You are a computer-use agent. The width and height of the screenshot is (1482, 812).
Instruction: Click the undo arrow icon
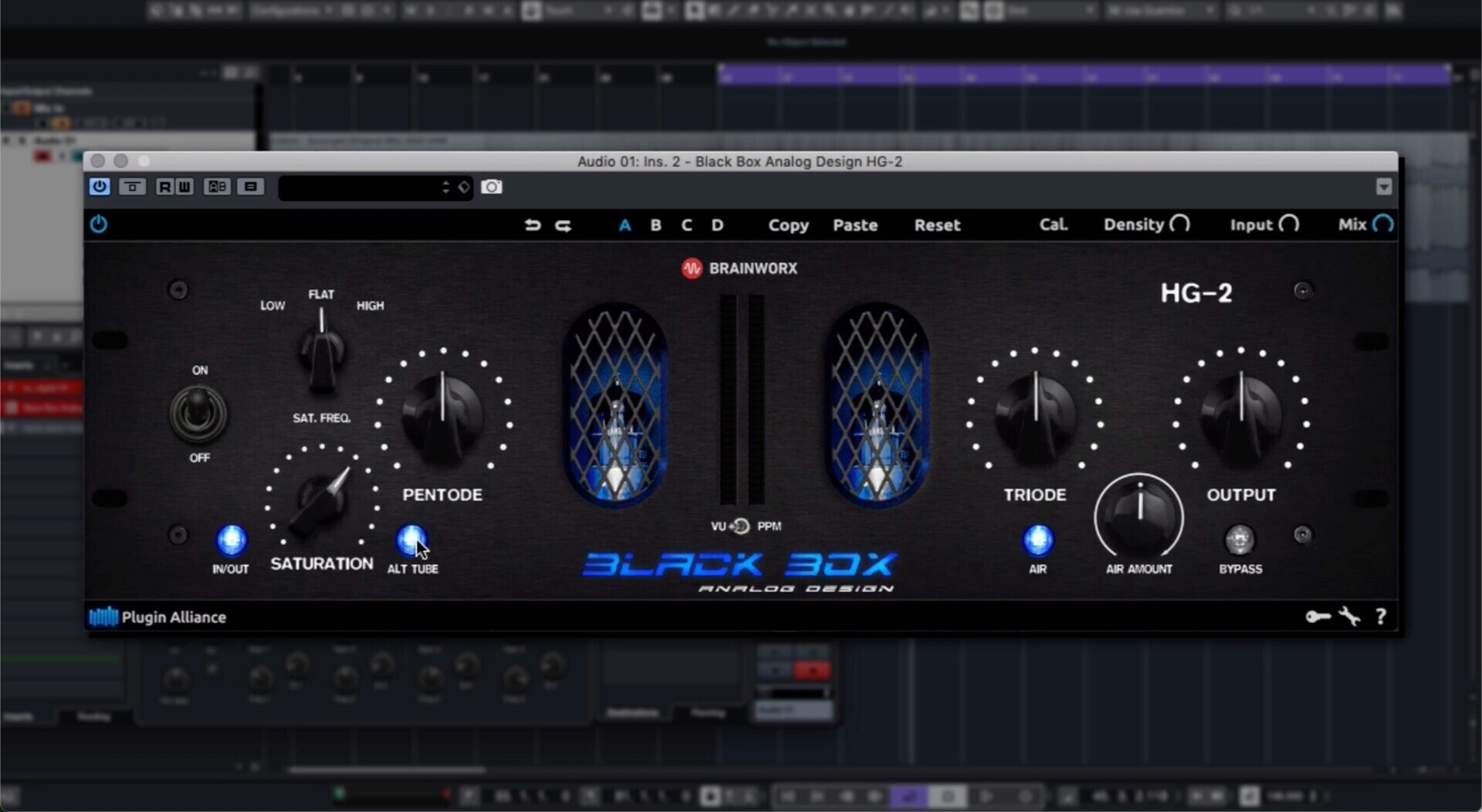pos(533,225)
